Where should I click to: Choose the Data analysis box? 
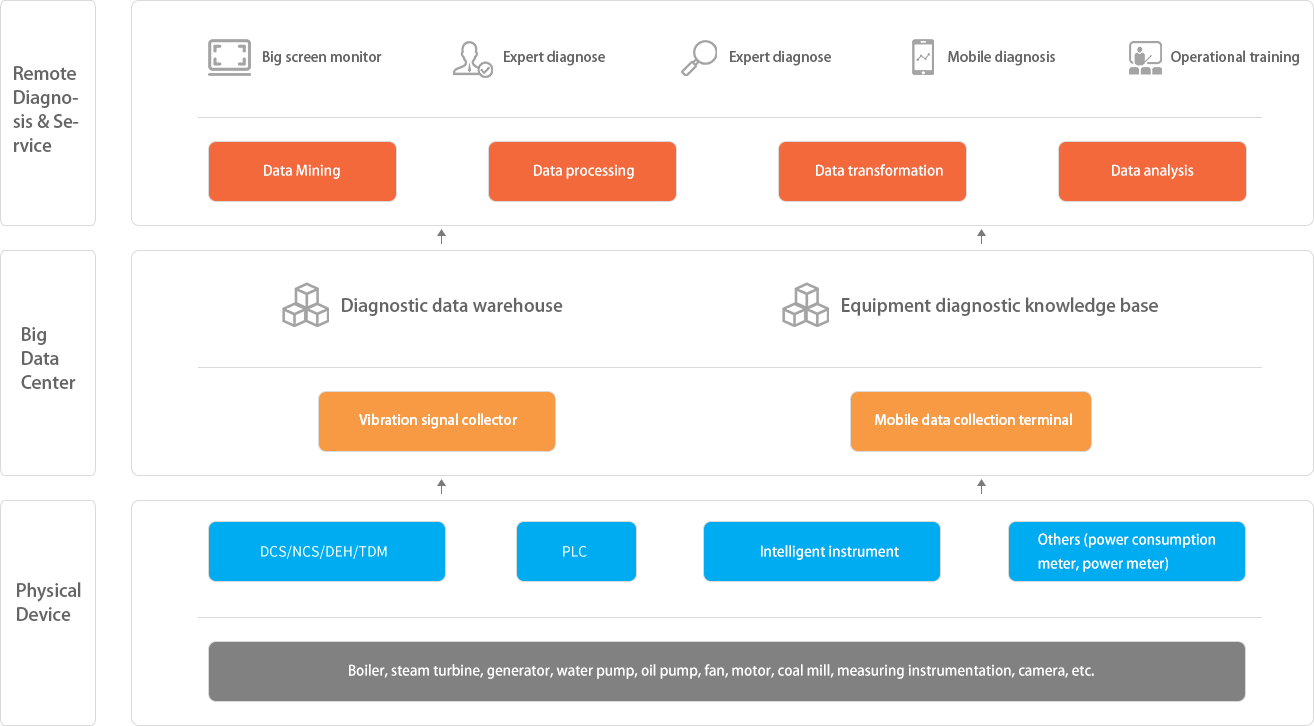coord(1152,171)
